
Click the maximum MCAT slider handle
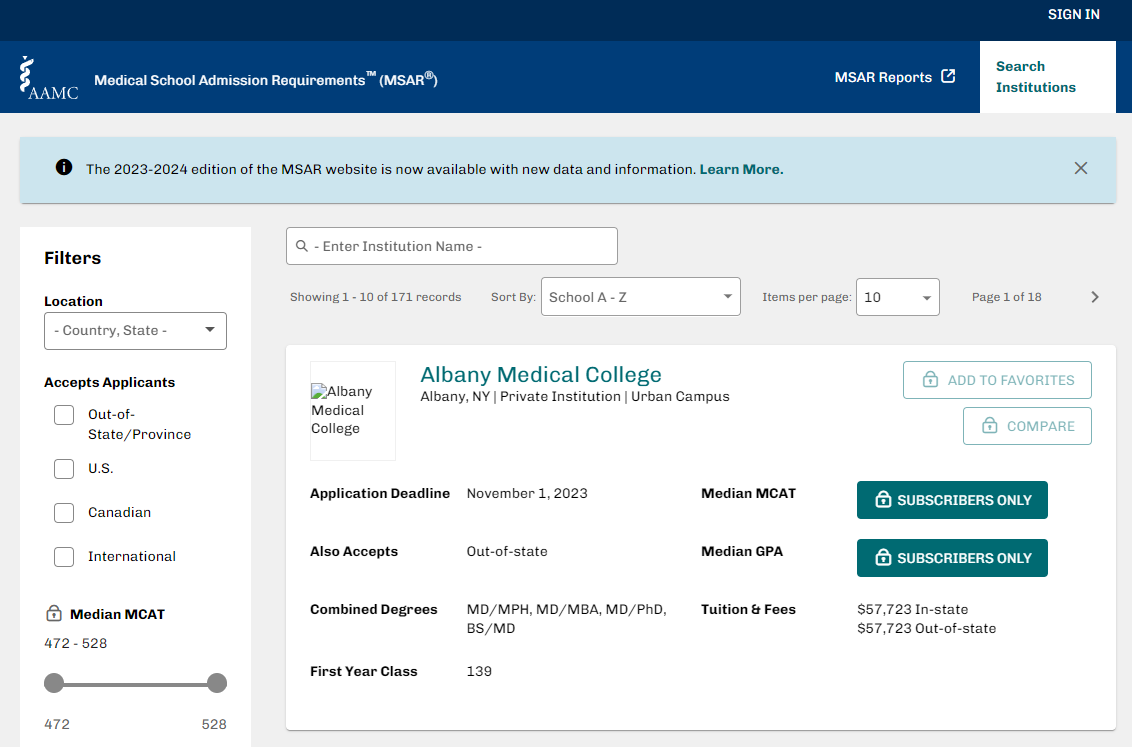tap(217, 683)
